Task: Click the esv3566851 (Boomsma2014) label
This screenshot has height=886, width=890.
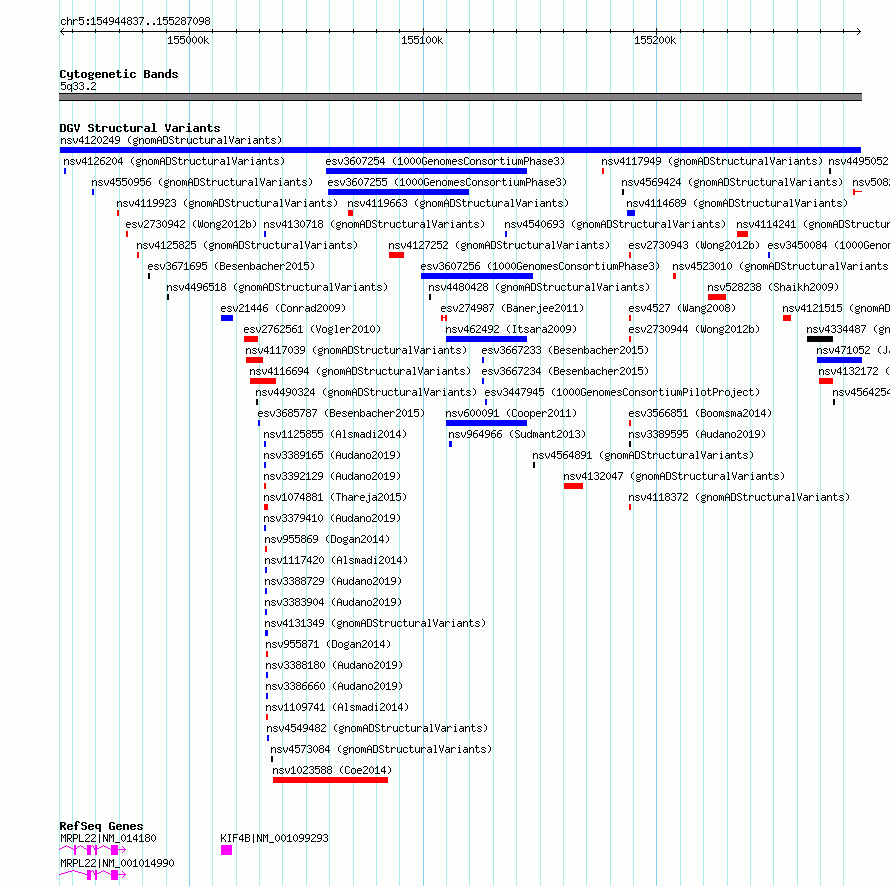Action: [700, 413]
